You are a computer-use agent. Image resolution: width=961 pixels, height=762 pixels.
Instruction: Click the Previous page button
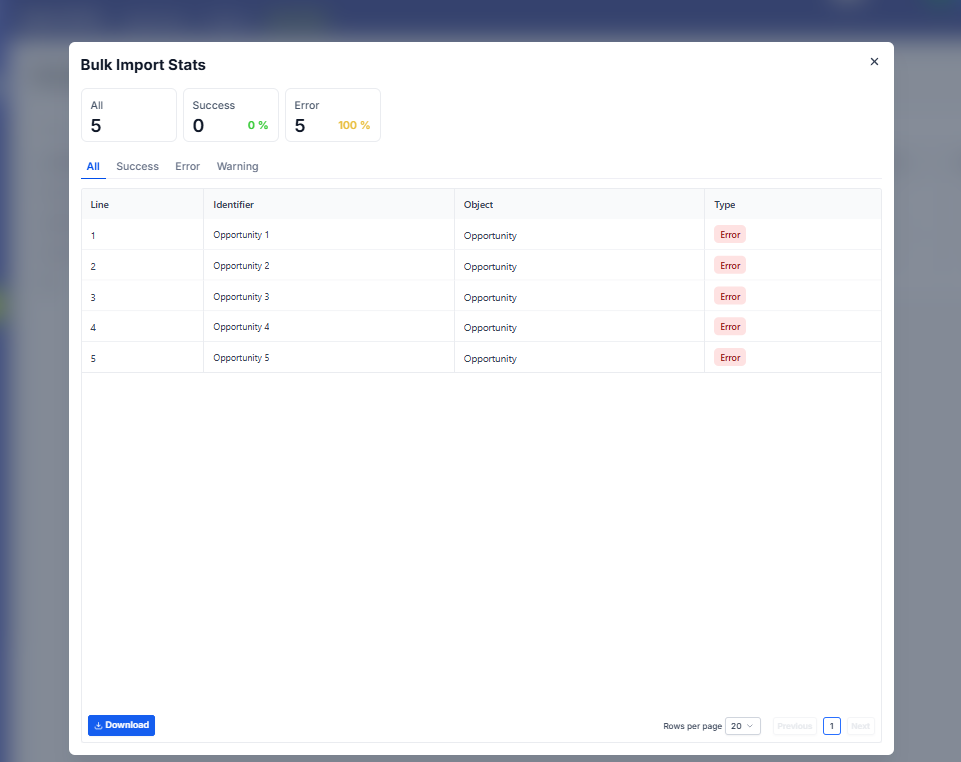(x=794, y=726)
